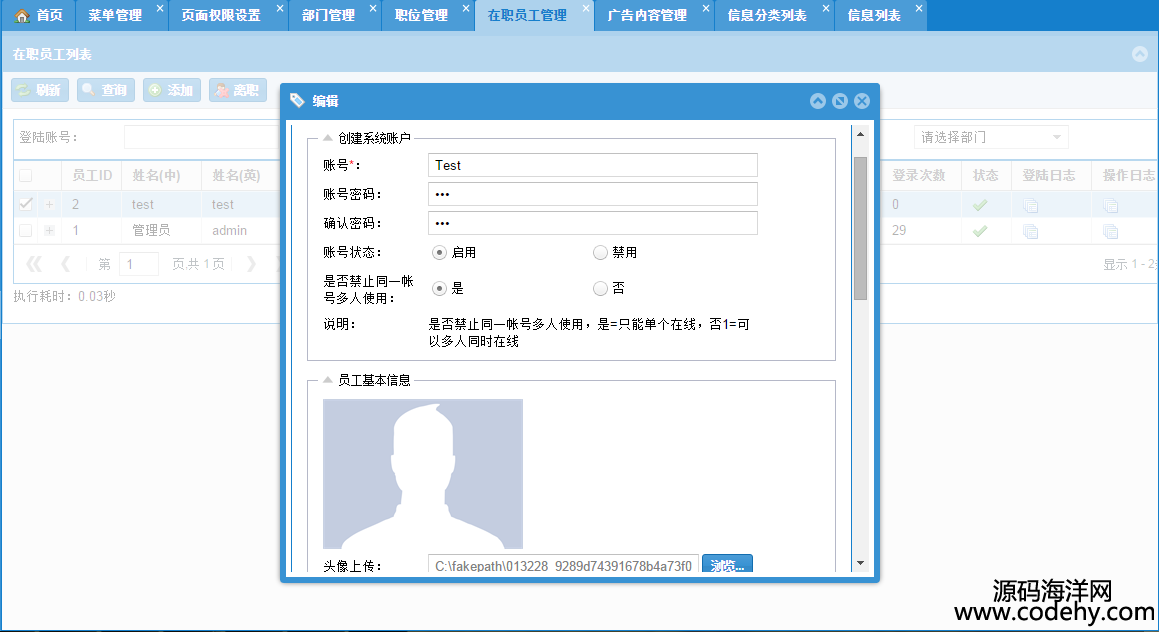Image resolution: width=1159 pixels, height=632 pixels.
Task: Click the 离职 resignation button
Action: tap(237, 89)
